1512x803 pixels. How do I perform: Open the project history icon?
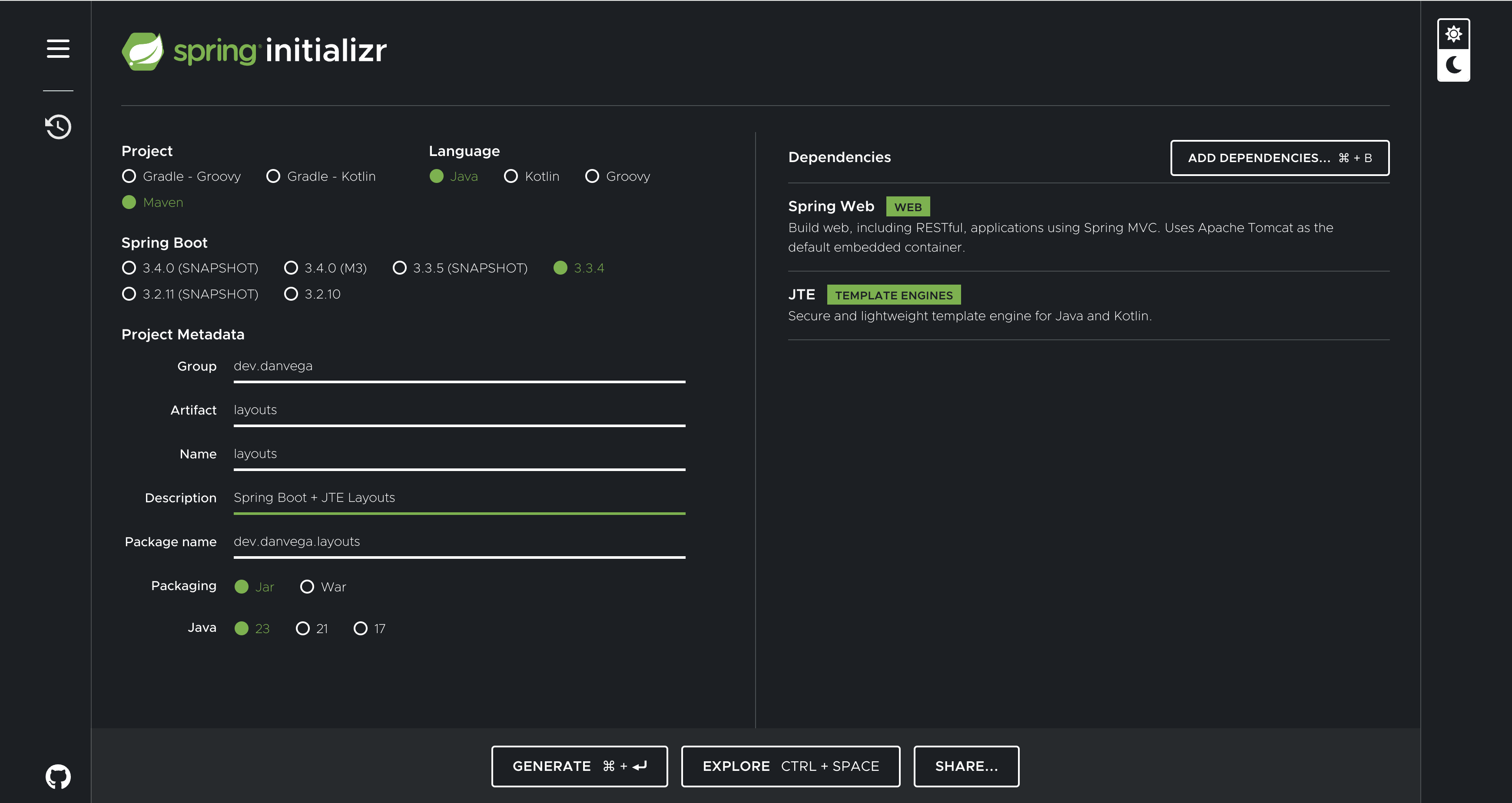pyautogui.click(x=58, y=126)
